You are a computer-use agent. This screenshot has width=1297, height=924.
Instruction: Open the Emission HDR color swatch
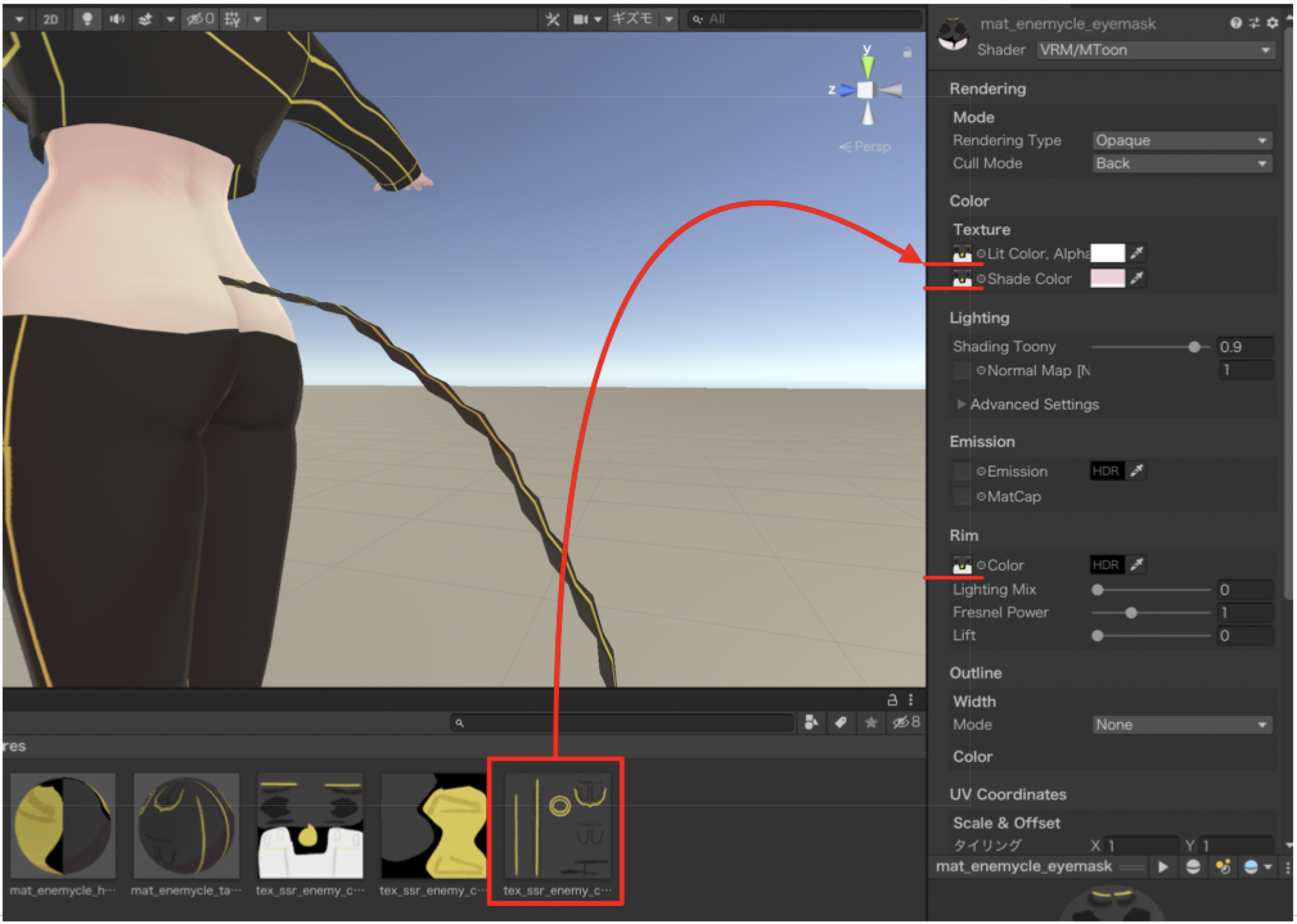(1107, 471)
